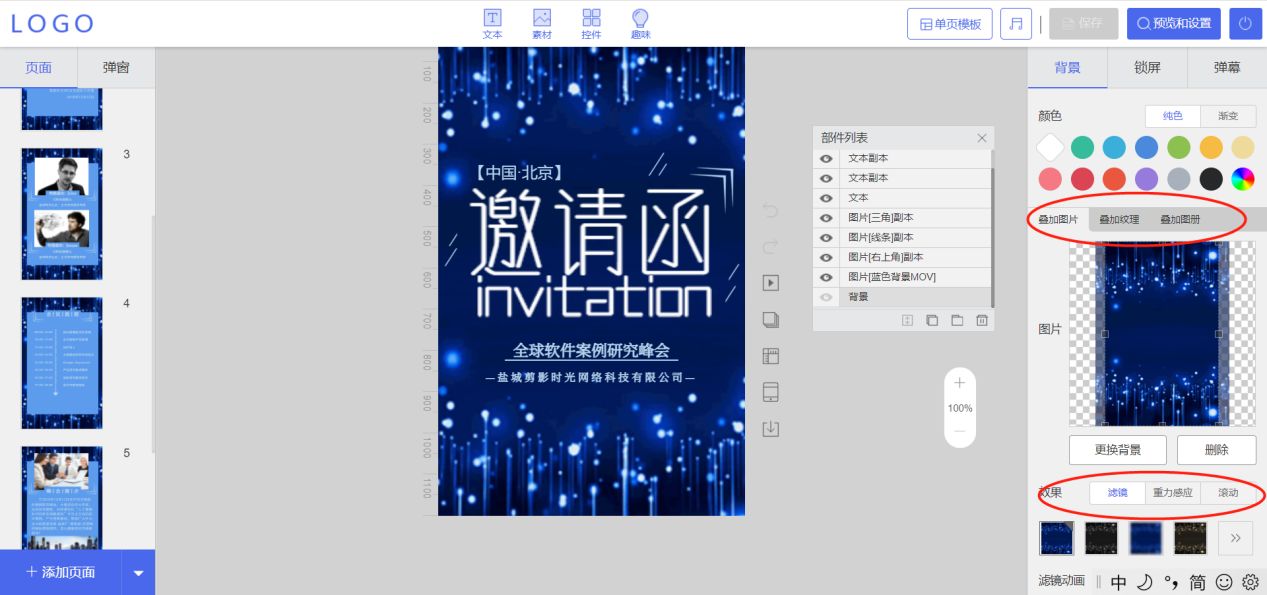Open the 趣味 fun effects tool
1267x595 pixels.
(641, 23)
